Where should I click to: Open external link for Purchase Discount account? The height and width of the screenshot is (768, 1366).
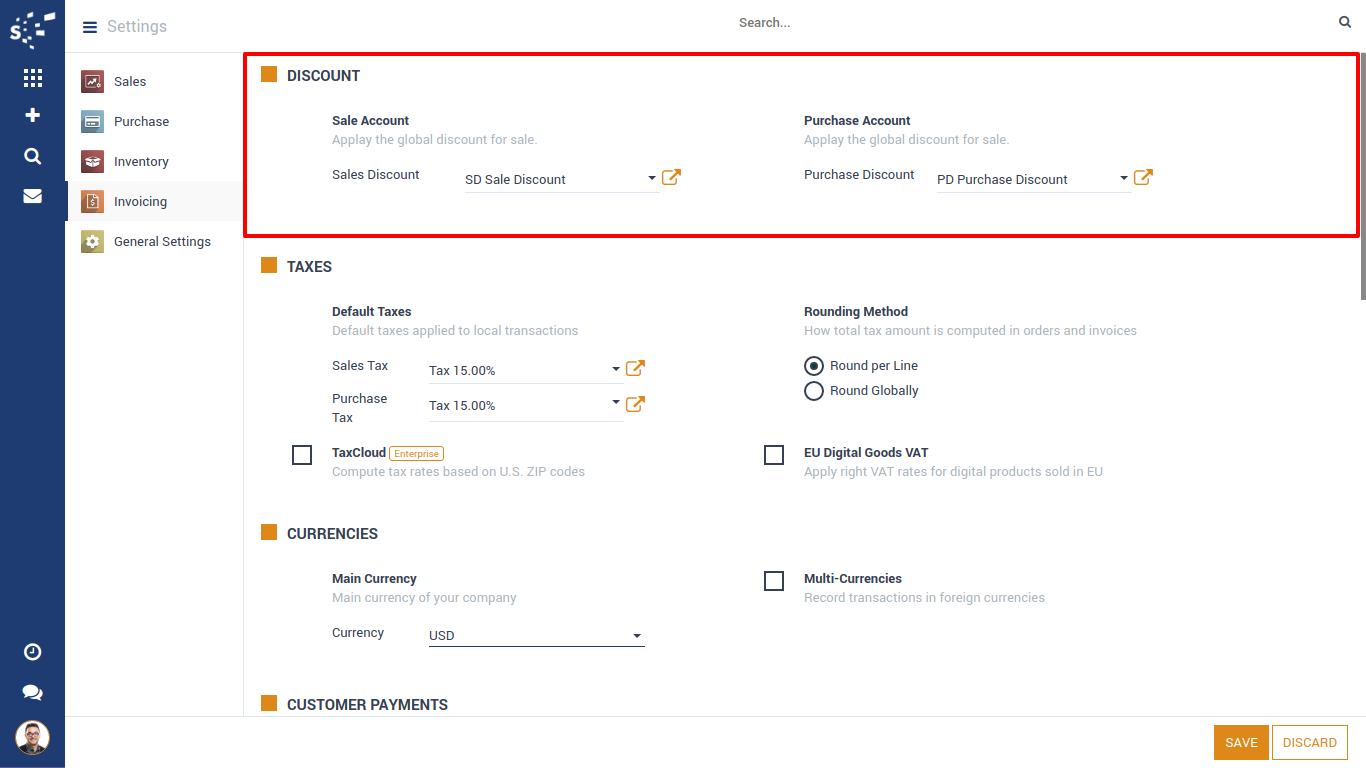1143,178
